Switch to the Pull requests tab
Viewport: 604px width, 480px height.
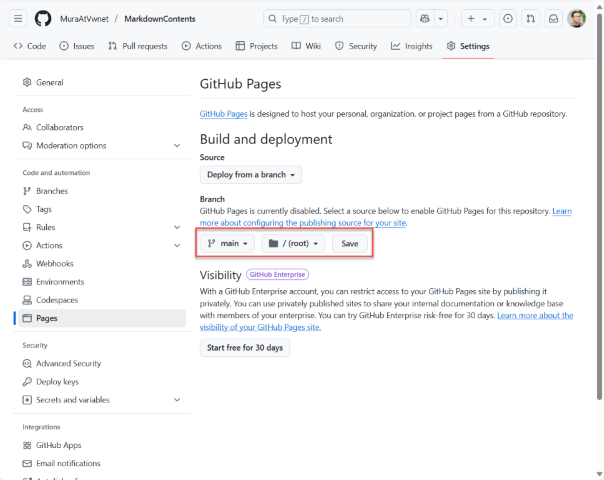[x=138, y=46]
